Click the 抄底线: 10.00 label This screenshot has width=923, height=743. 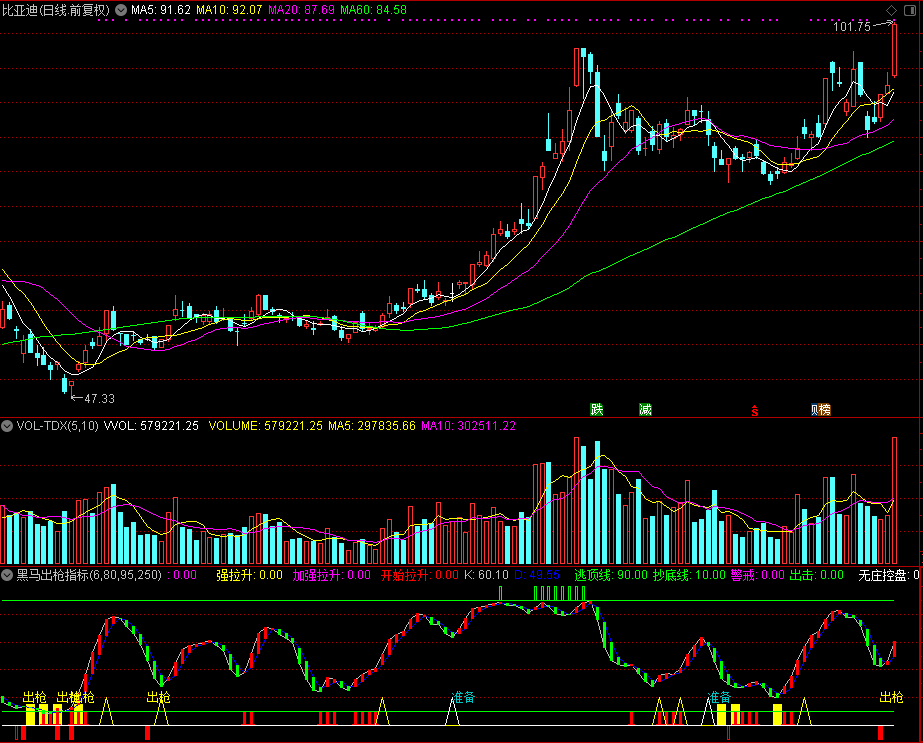689,575
